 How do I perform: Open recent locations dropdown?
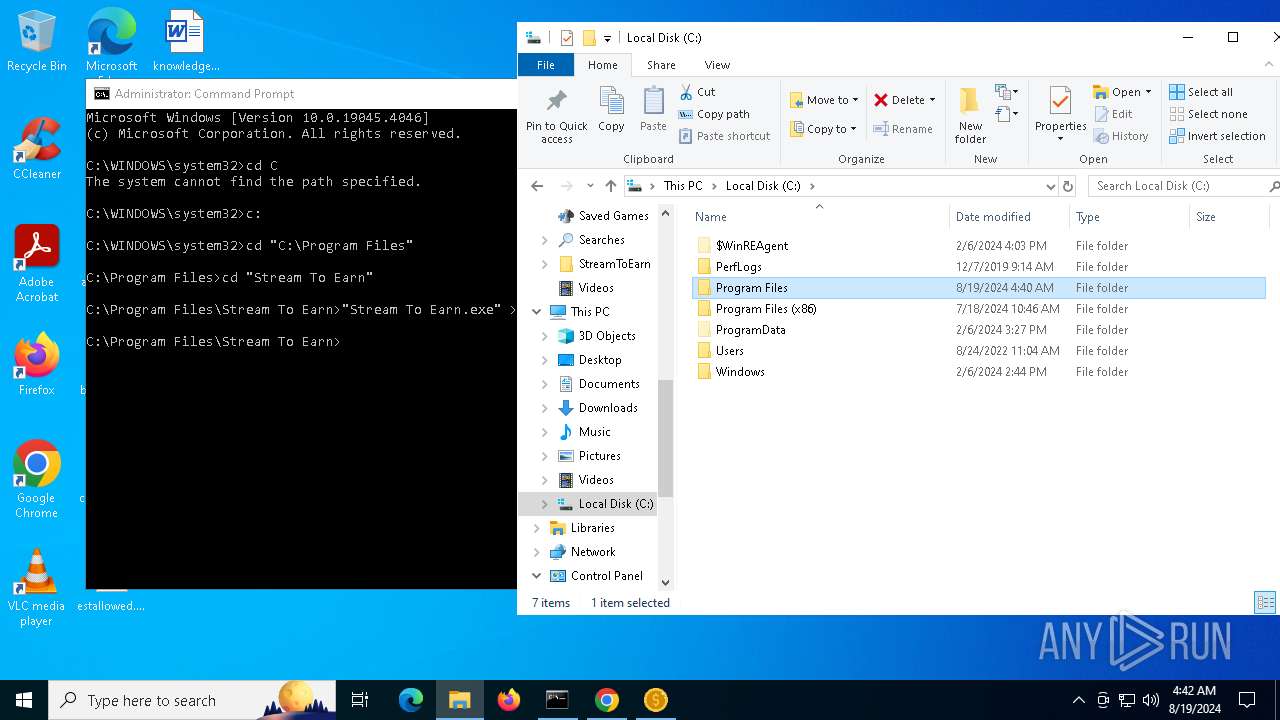click(590, 186)
